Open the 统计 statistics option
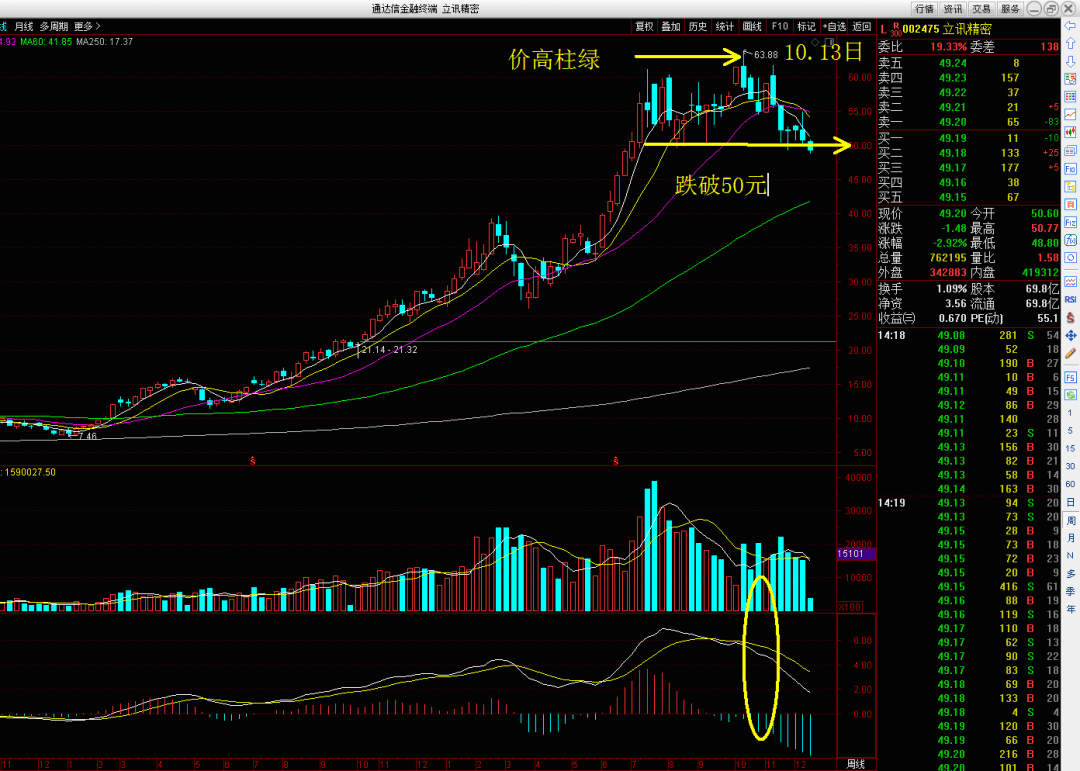Viewport: 1080px width, 771px height. pyautogui.click(x=725, y=26)
